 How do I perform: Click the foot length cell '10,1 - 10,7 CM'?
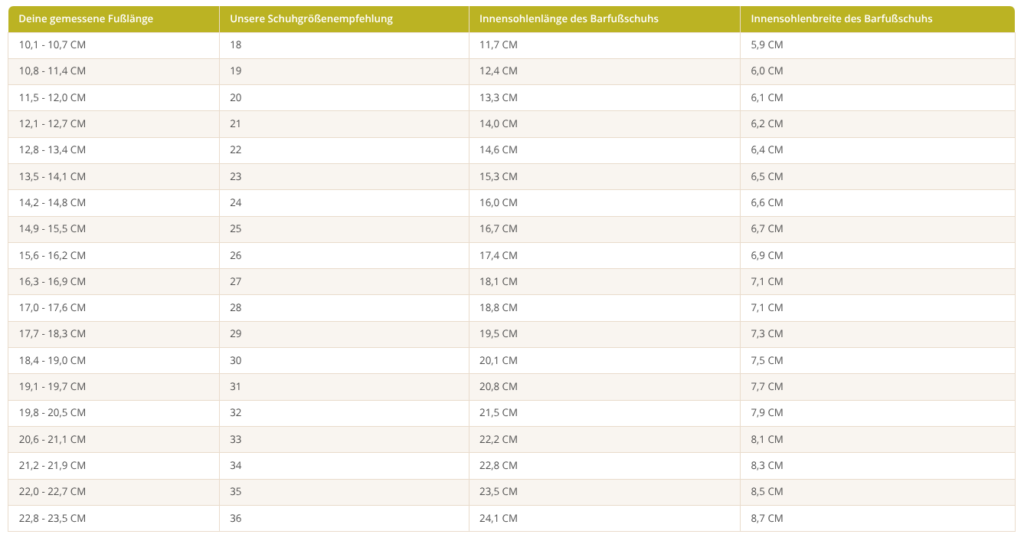coord(52,45)
